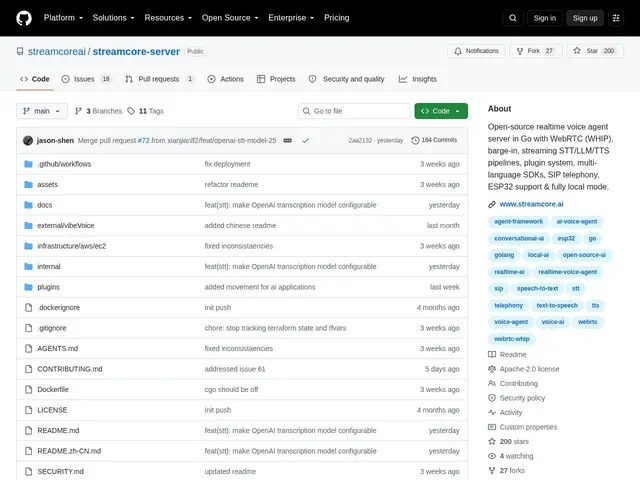Viewport: 640px width, 480px height.
Task: Expand commit message ellipsis button
Action: point(287,140)
